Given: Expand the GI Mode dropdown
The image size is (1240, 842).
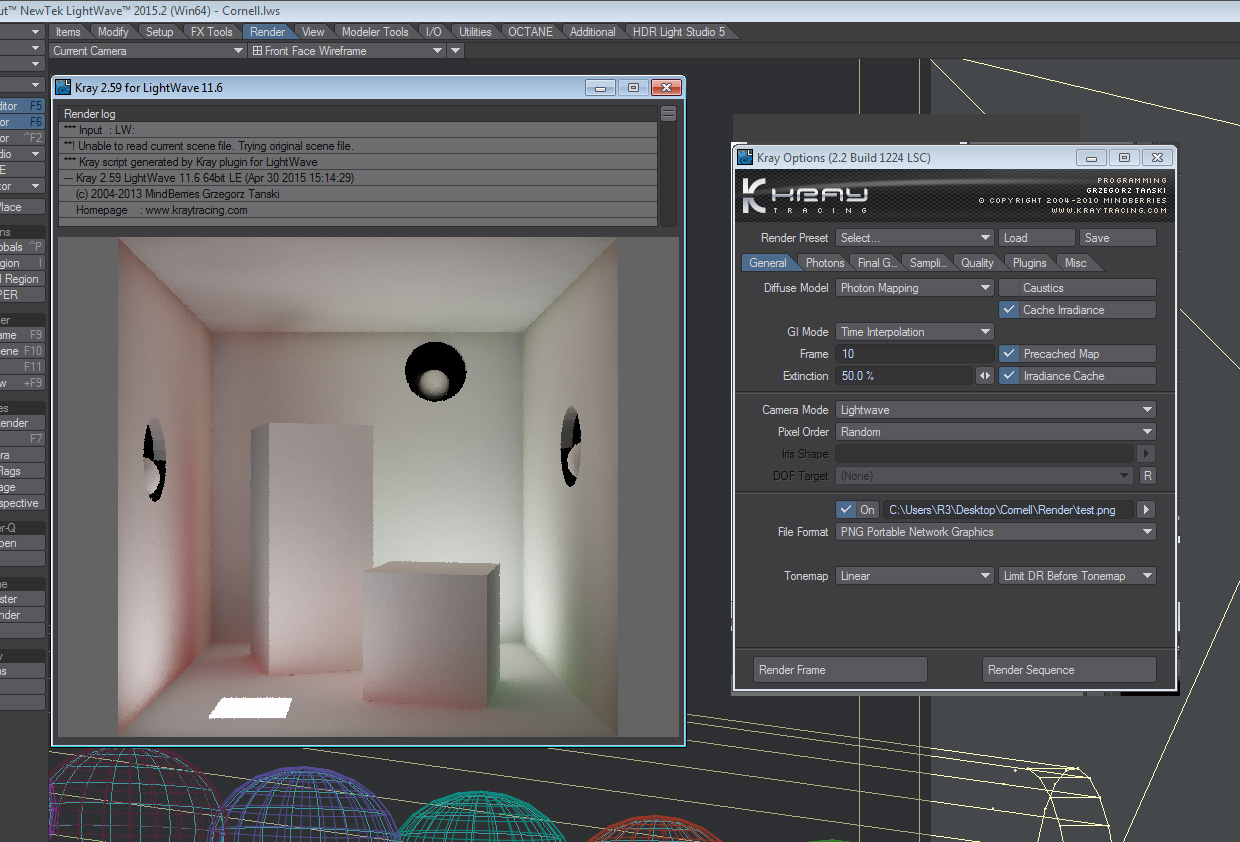Looking at the screenshot, I should 915,332.
